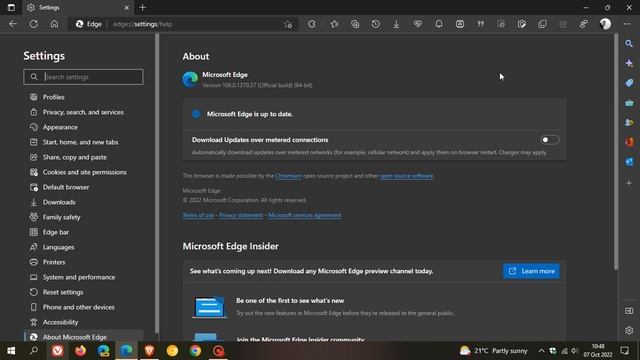Image resolution: width=640 pixels, height=360 pixels.
Task: Open the home page via the home icon
Action: pos(54,24)
